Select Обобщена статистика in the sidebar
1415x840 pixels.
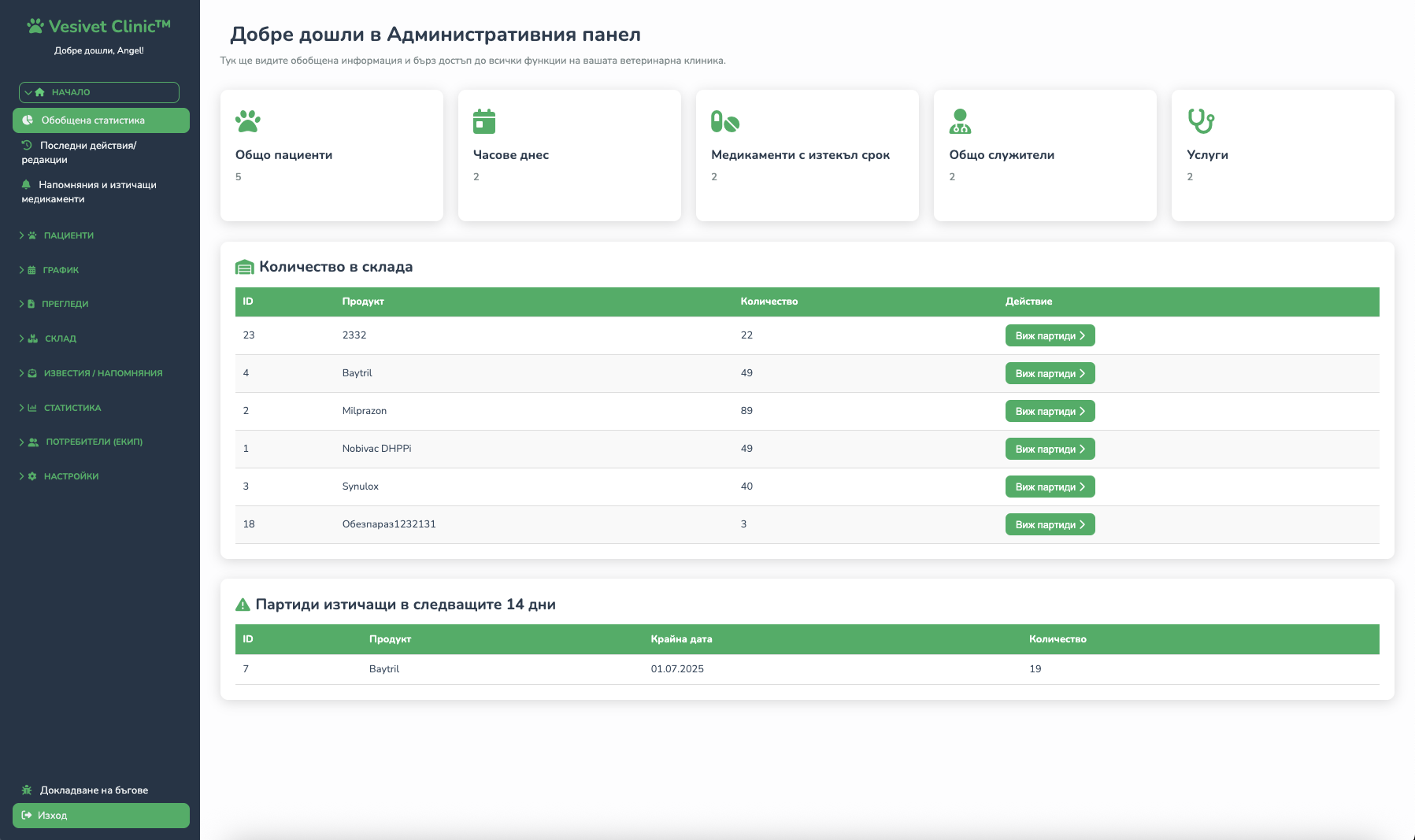94,120
